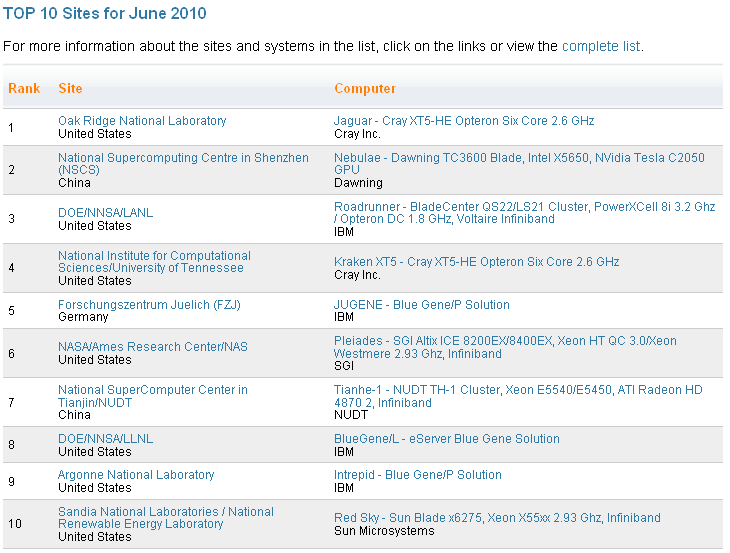Open the Tianhe-1 NUDT TH-1 Cluster link

518,396
